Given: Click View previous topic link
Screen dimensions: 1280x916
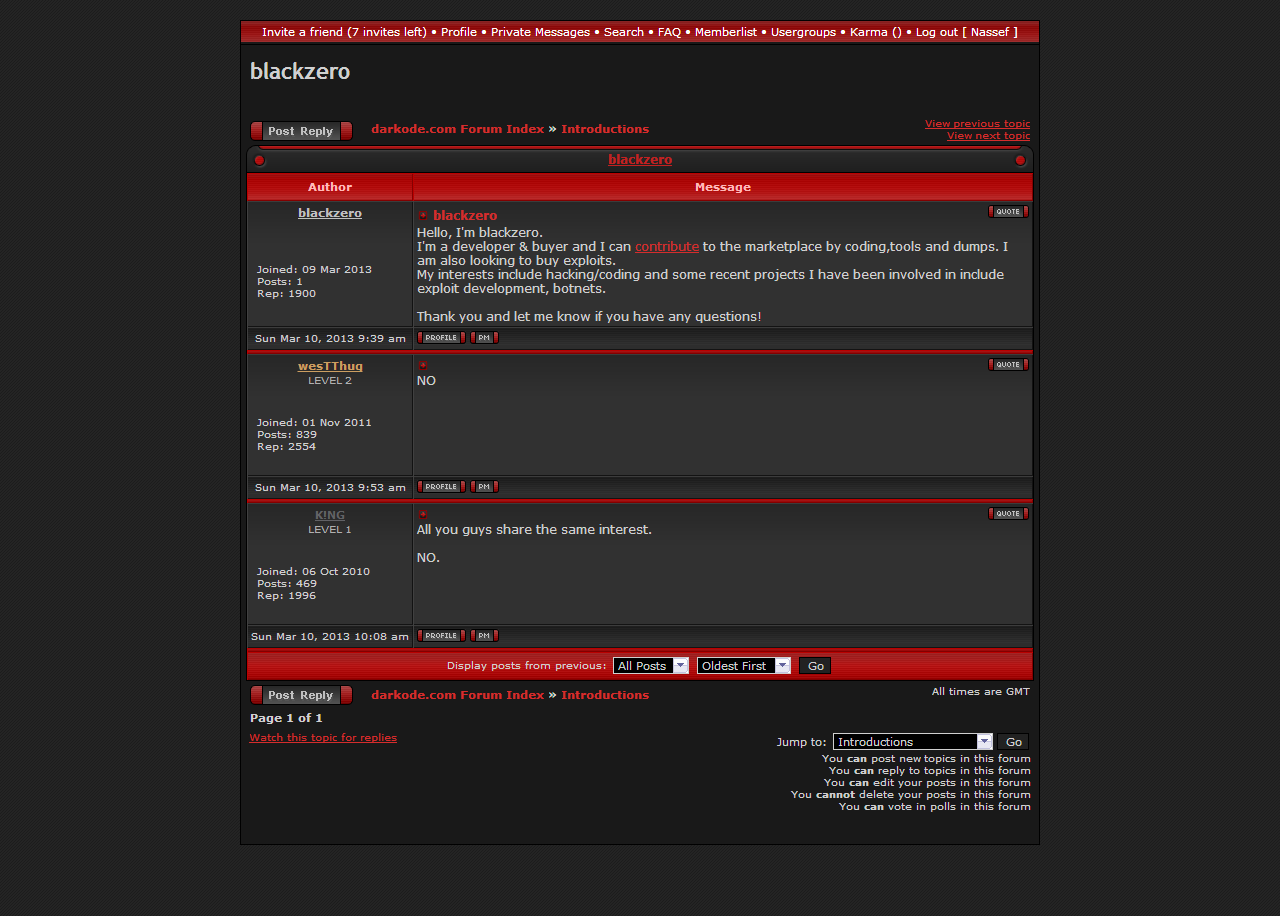Looking at the screenshot, I should point(976,124).
